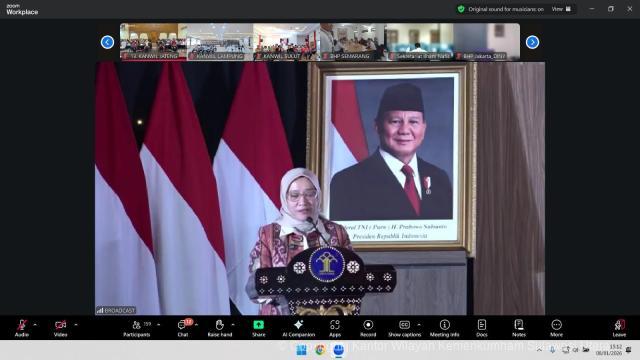Image resolution: width=640 pixels, height=360 pixels.
Task: Open the View layout menu
Action: [x=562, y=9]
